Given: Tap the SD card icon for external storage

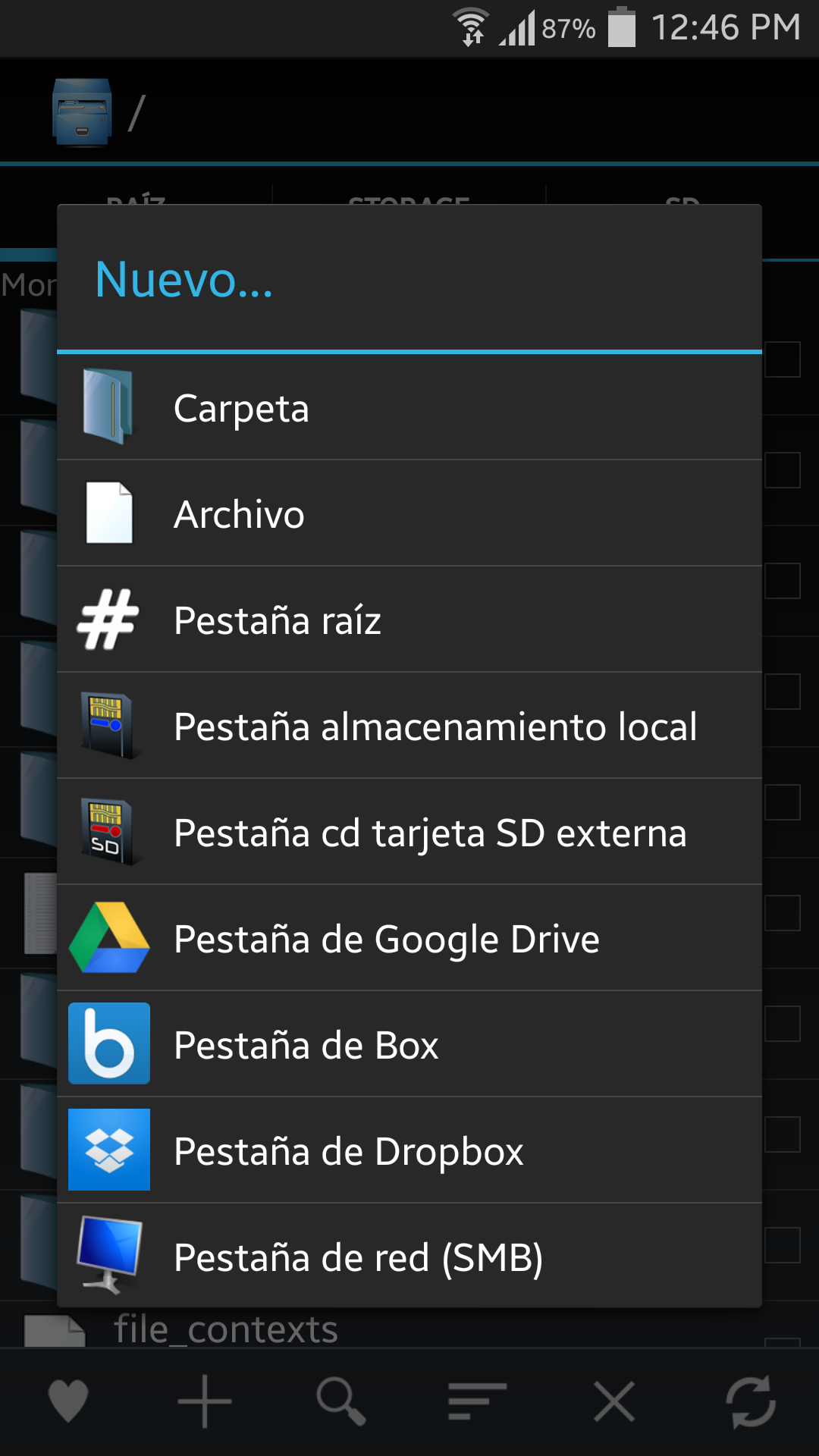Looking at the screenshot, I should click(108, 832).
